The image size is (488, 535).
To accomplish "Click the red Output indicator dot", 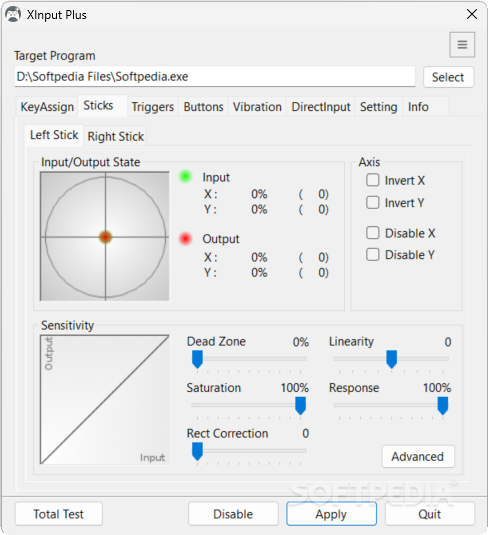I will pyautogui.click(x=185, y=238).
